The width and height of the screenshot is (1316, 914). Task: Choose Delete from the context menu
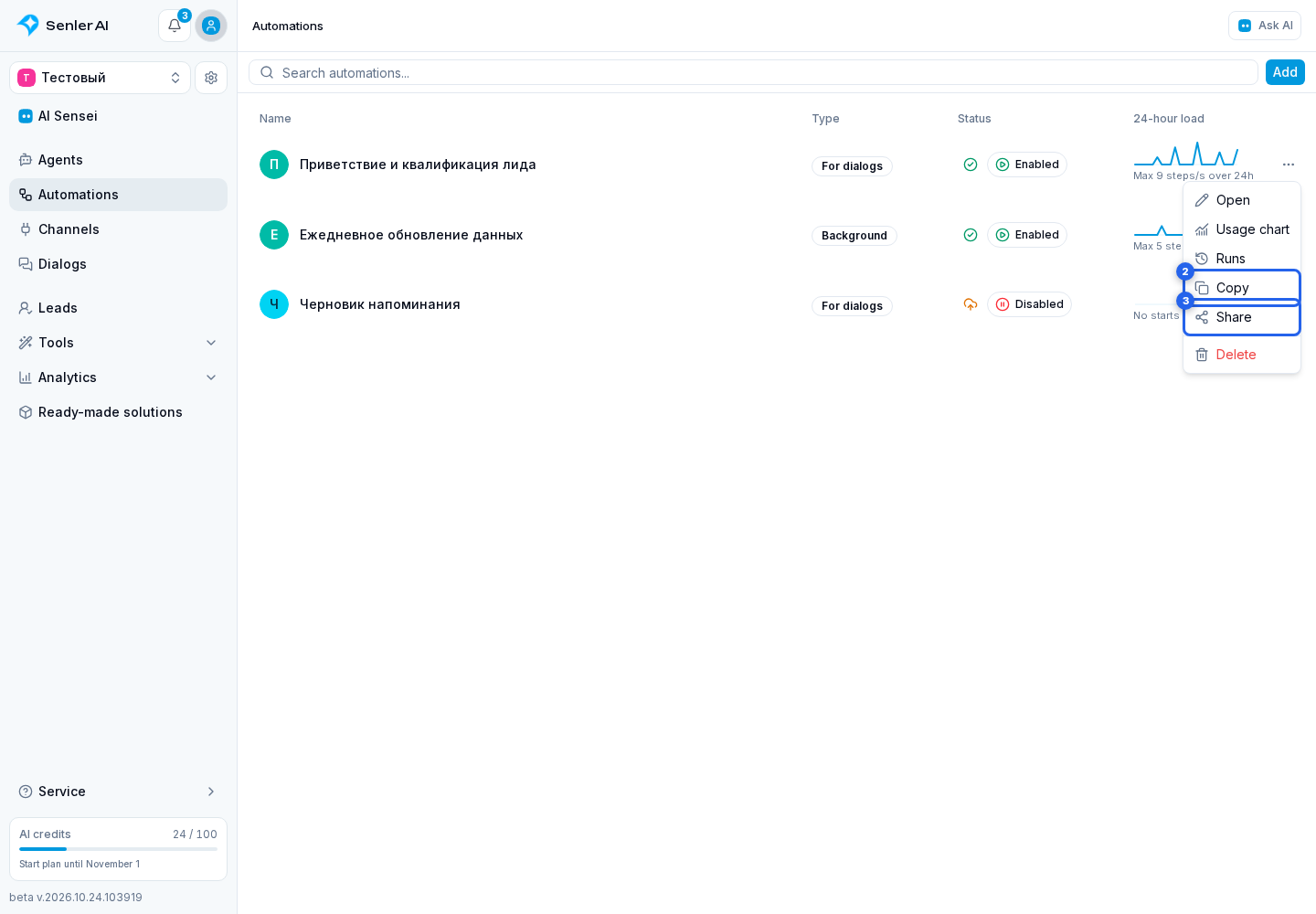click(x=1242, y=355)
